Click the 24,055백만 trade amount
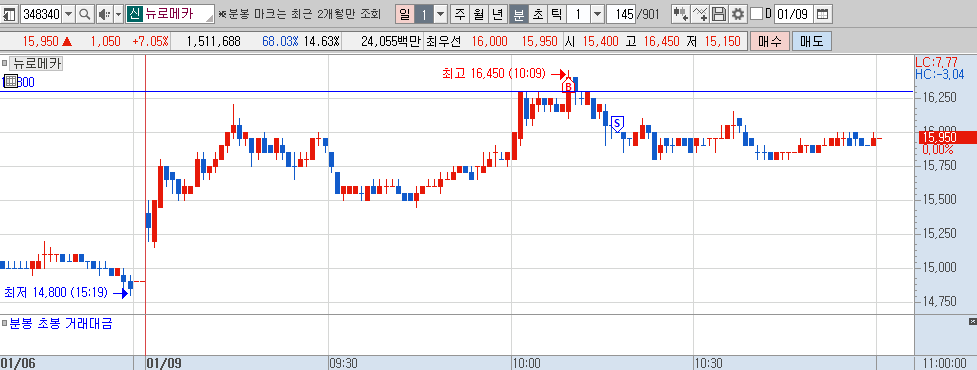The height and width of the screenshot is (370, 977). point(391,42)
